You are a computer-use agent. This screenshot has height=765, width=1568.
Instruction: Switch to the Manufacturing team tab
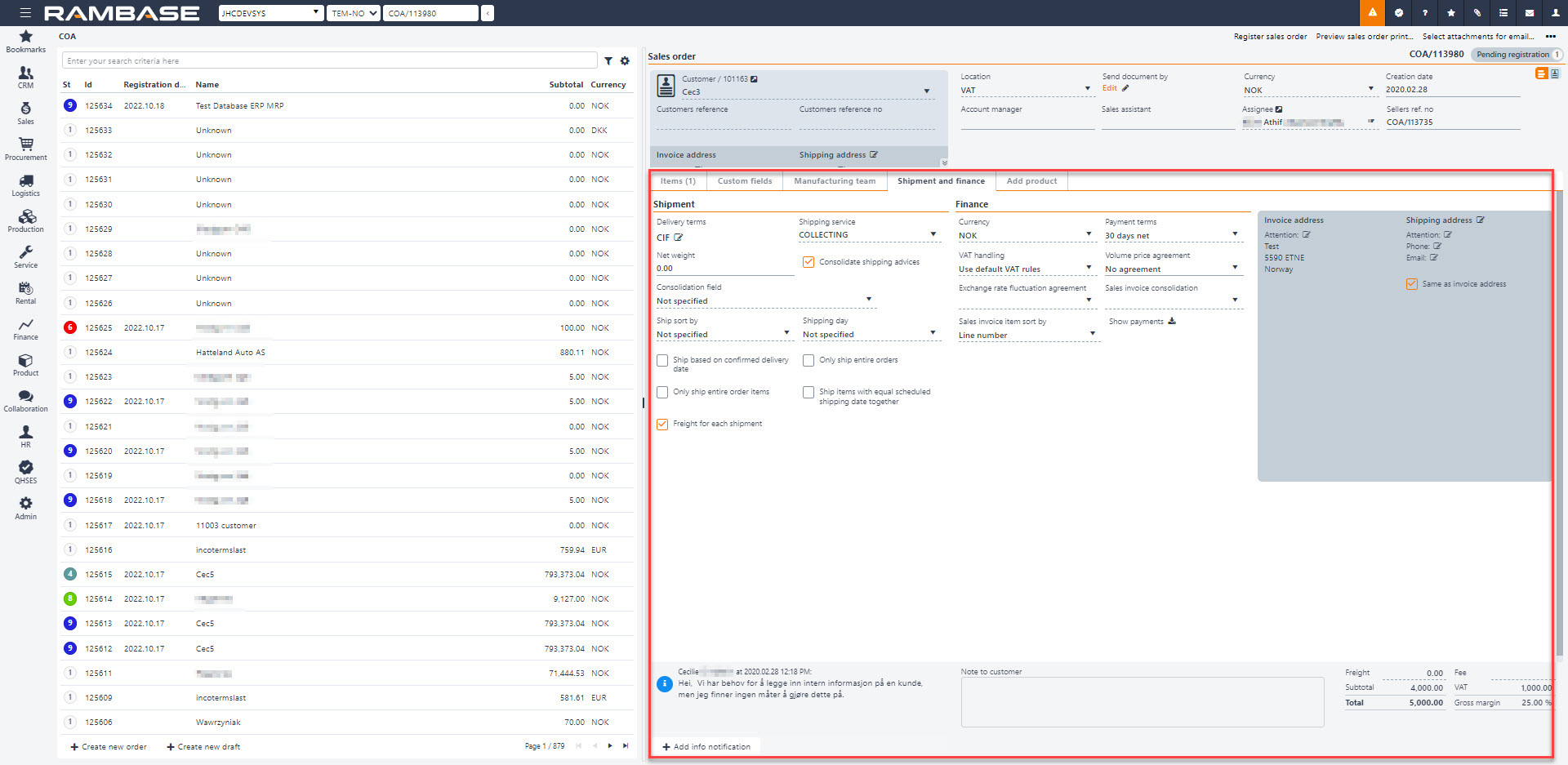click(x=834, y=181)
